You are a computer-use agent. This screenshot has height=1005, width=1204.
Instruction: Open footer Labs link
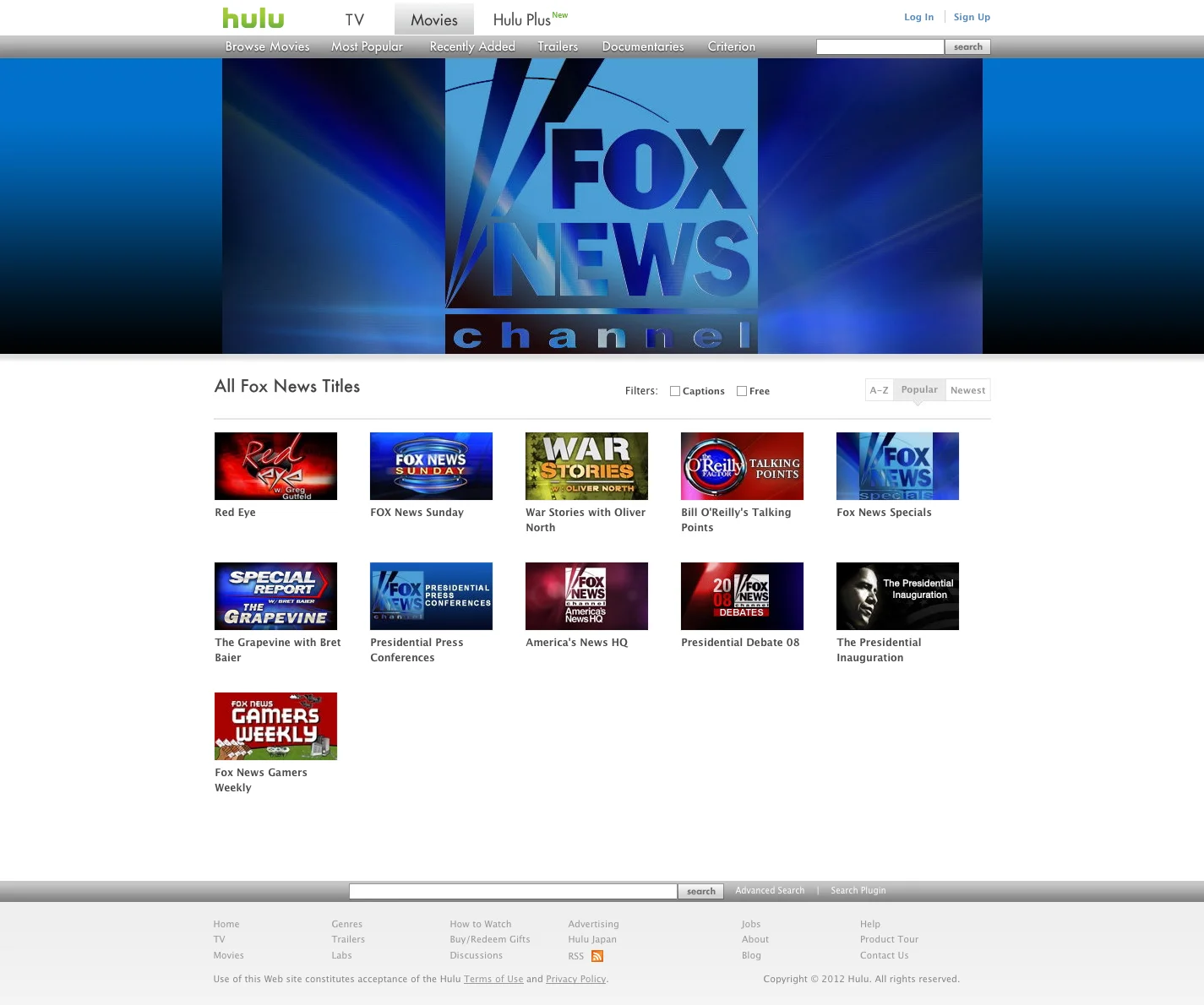341,955
